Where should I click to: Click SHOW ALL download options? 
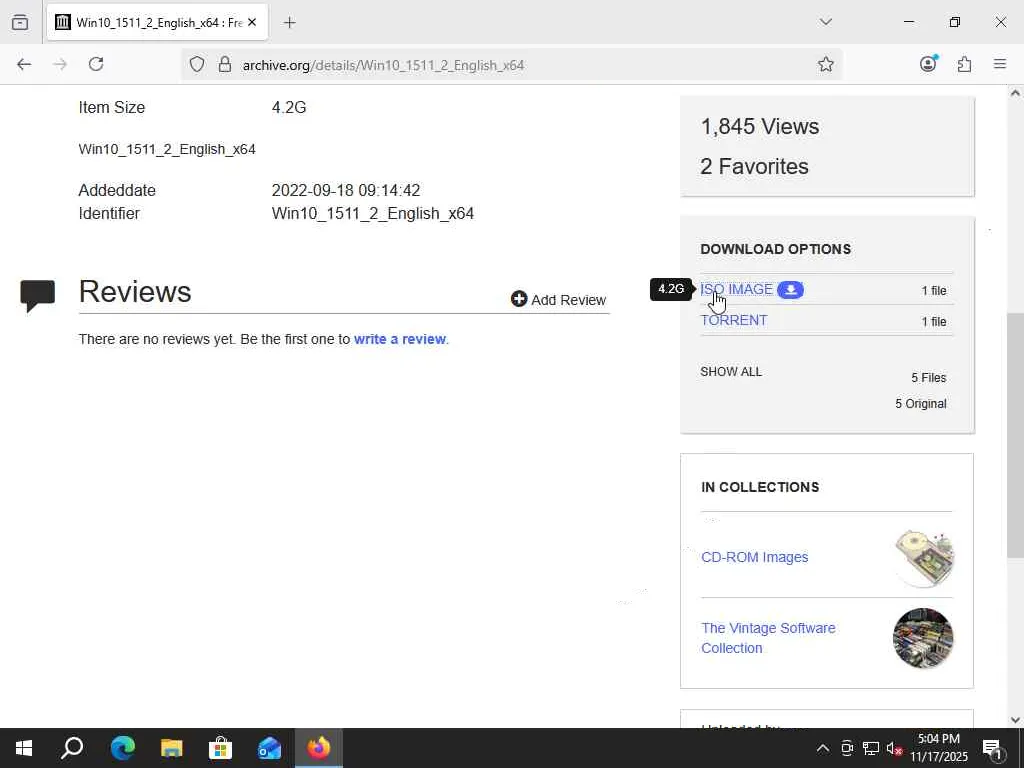[x=731, y=372]
